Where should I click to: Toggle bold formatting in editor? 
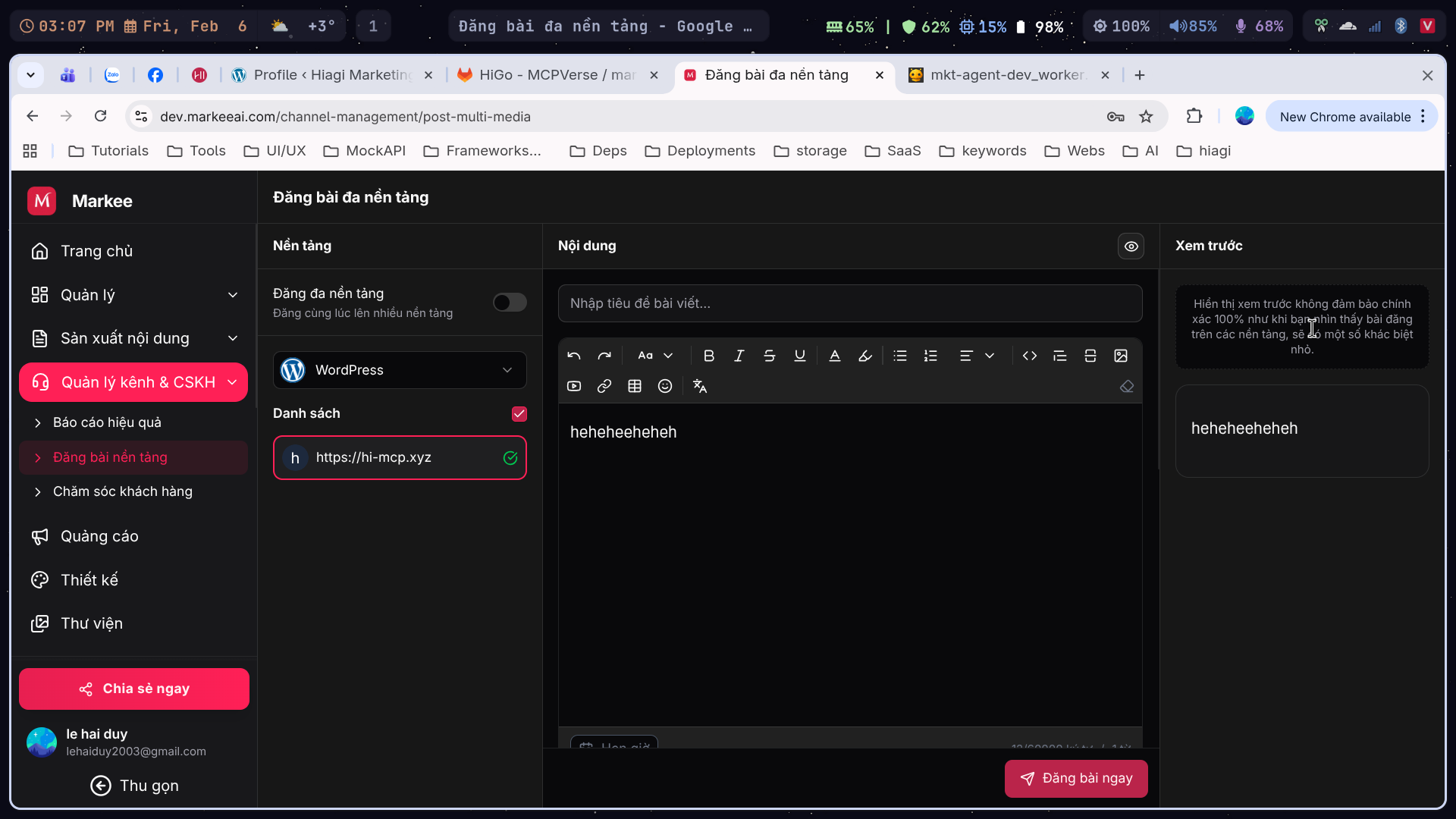pos(708,356)
